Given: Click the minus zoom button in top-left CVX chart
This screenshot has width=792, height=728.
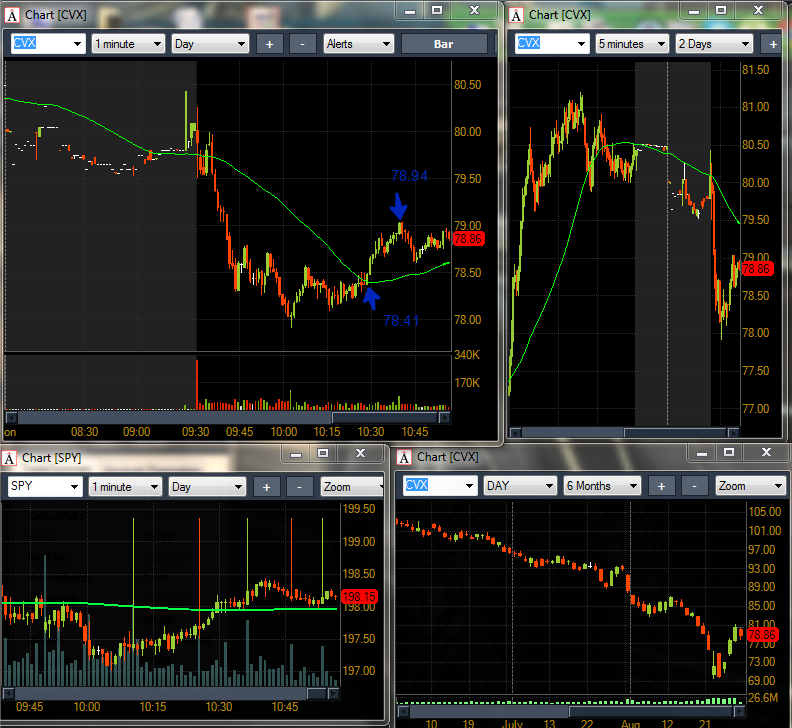Looking at the screenshot, I should (x=303, y=44).
